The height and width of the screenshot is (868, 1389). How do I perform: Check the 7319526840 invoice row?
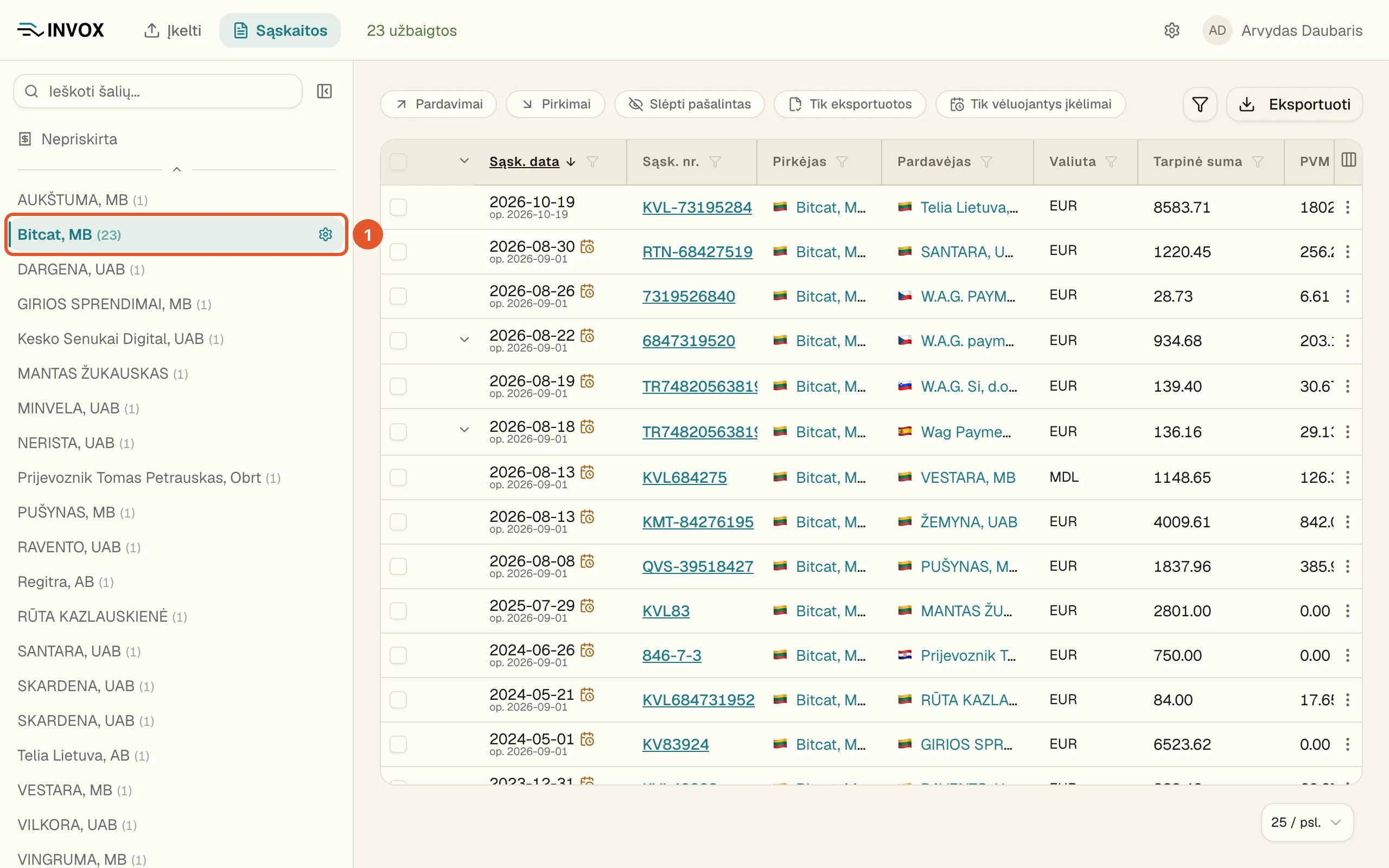(398, 296)
